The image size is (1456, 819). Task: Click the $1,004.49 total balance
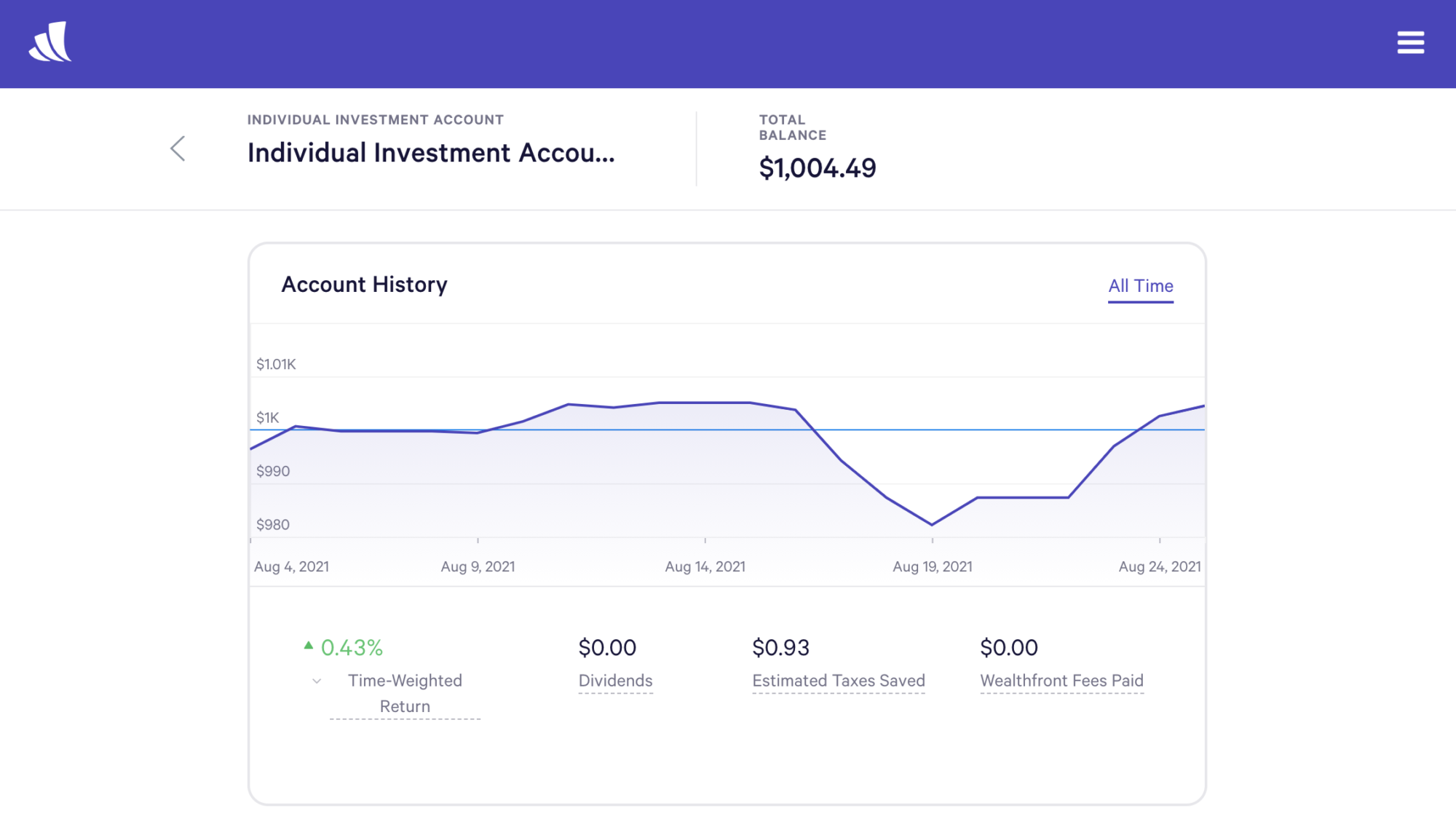point(817,168)
